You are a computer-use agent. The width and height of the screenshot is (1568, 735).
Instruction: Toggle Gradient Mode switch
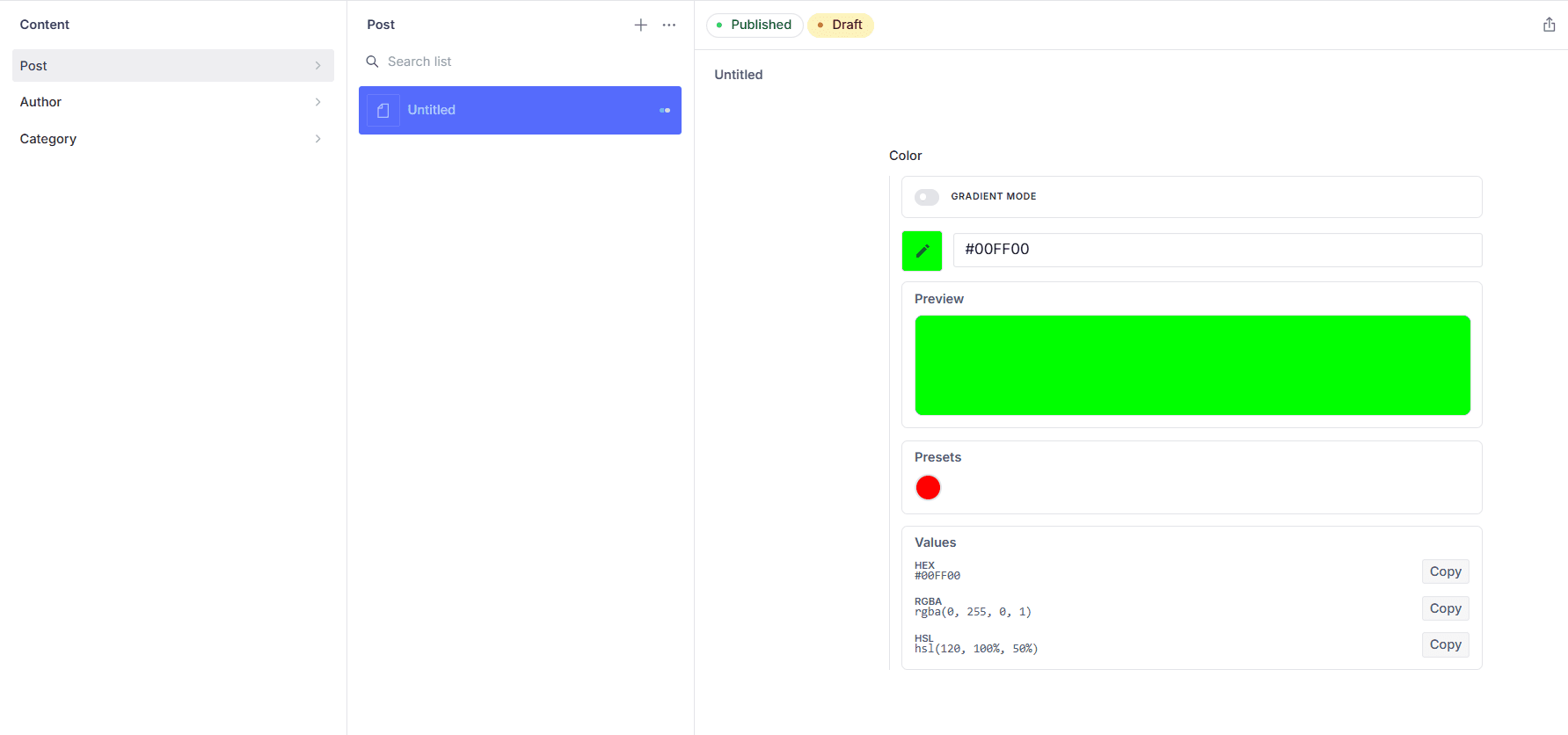pos(927,197)
